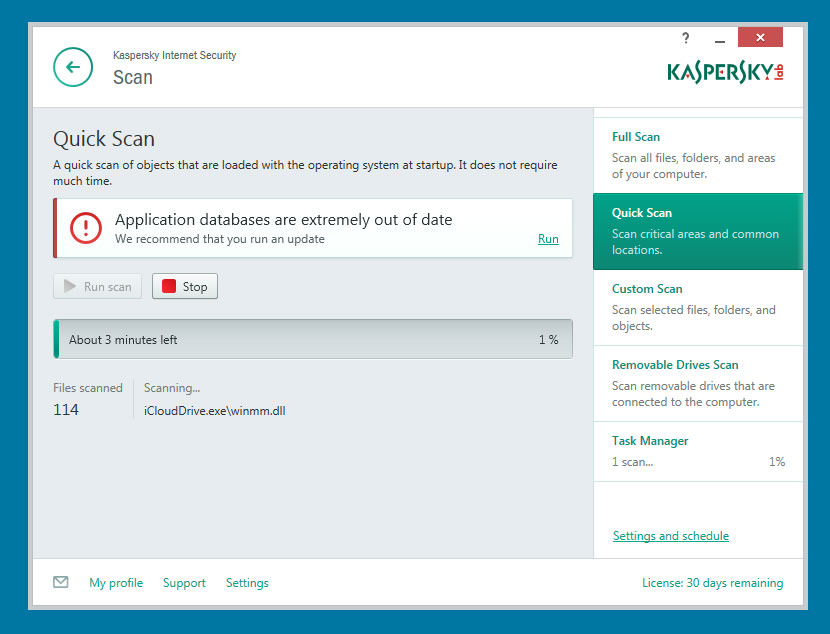
Task: Open messages via the envelope icon
Action: coord(61,582)
